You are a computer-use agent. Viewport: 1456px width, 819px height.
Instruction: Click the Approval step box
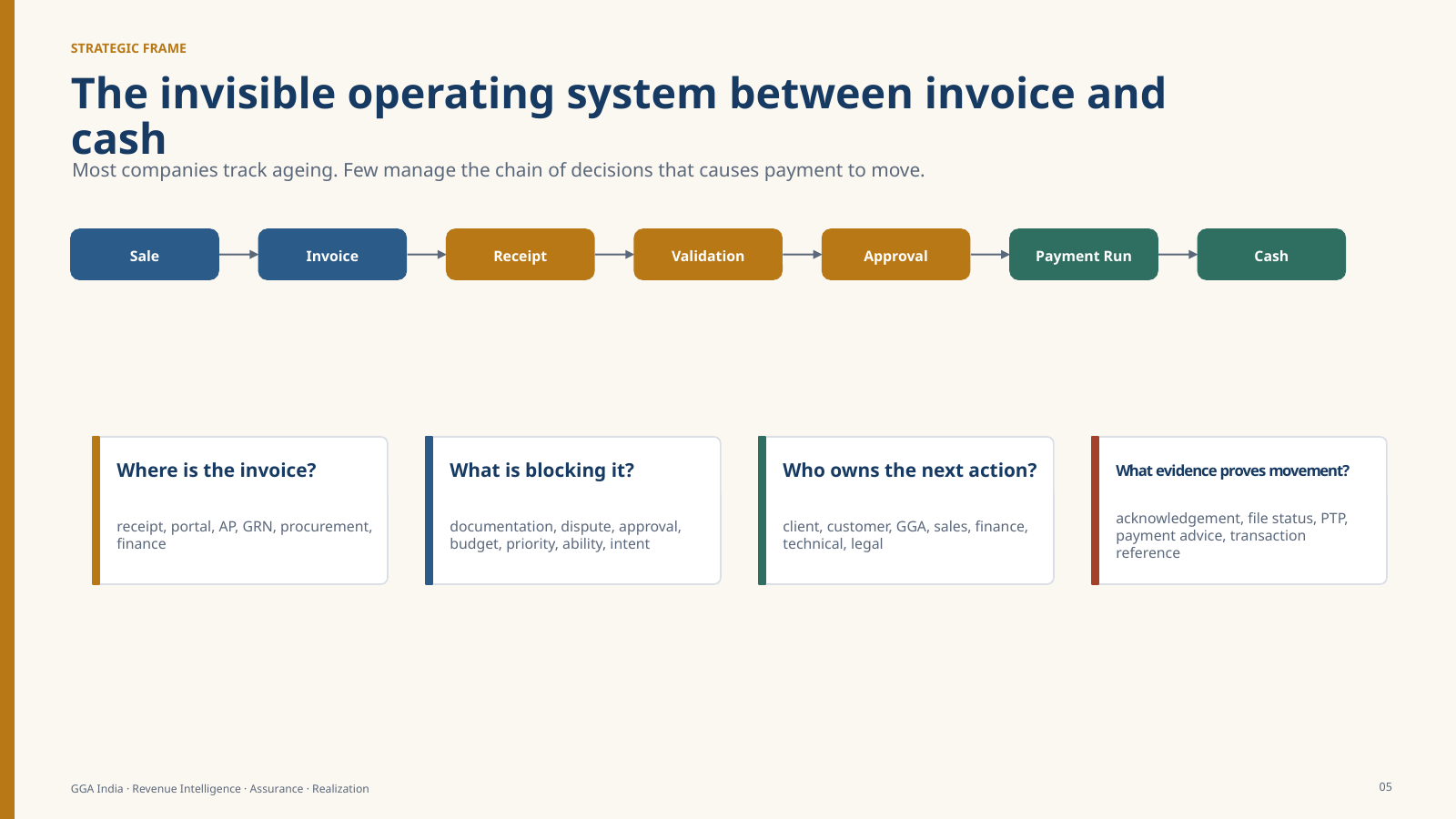(x=896, y=255)
